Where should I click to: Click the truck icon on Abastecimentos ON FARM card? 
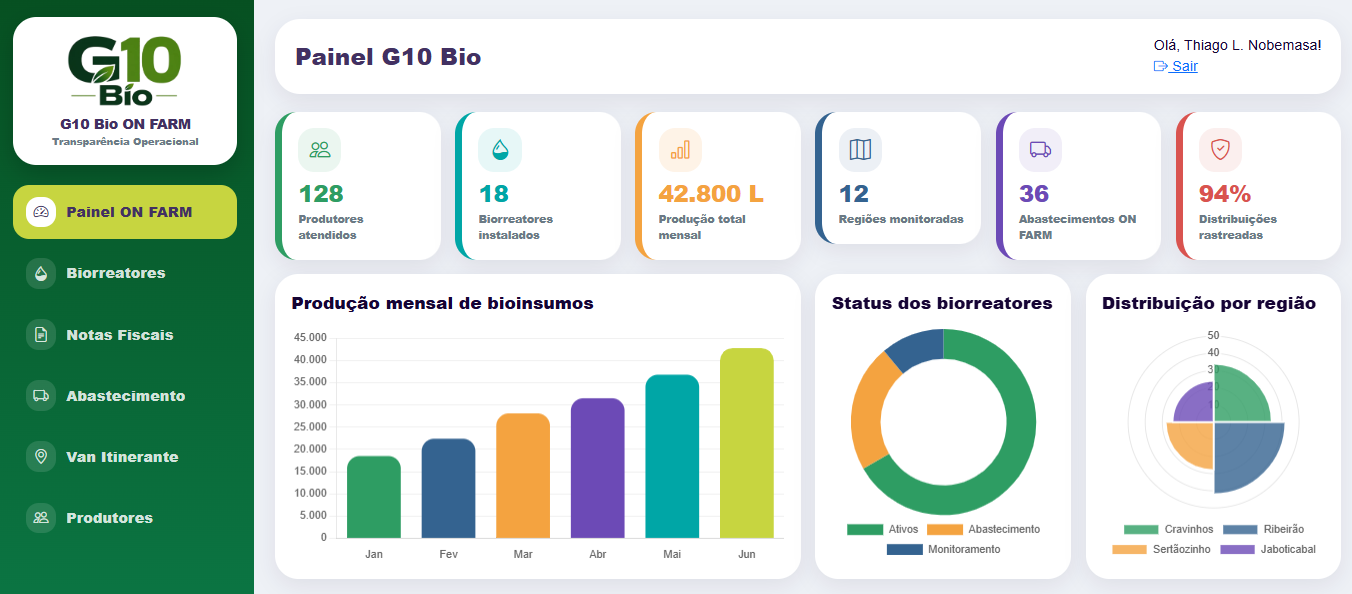click(1040, 150)
